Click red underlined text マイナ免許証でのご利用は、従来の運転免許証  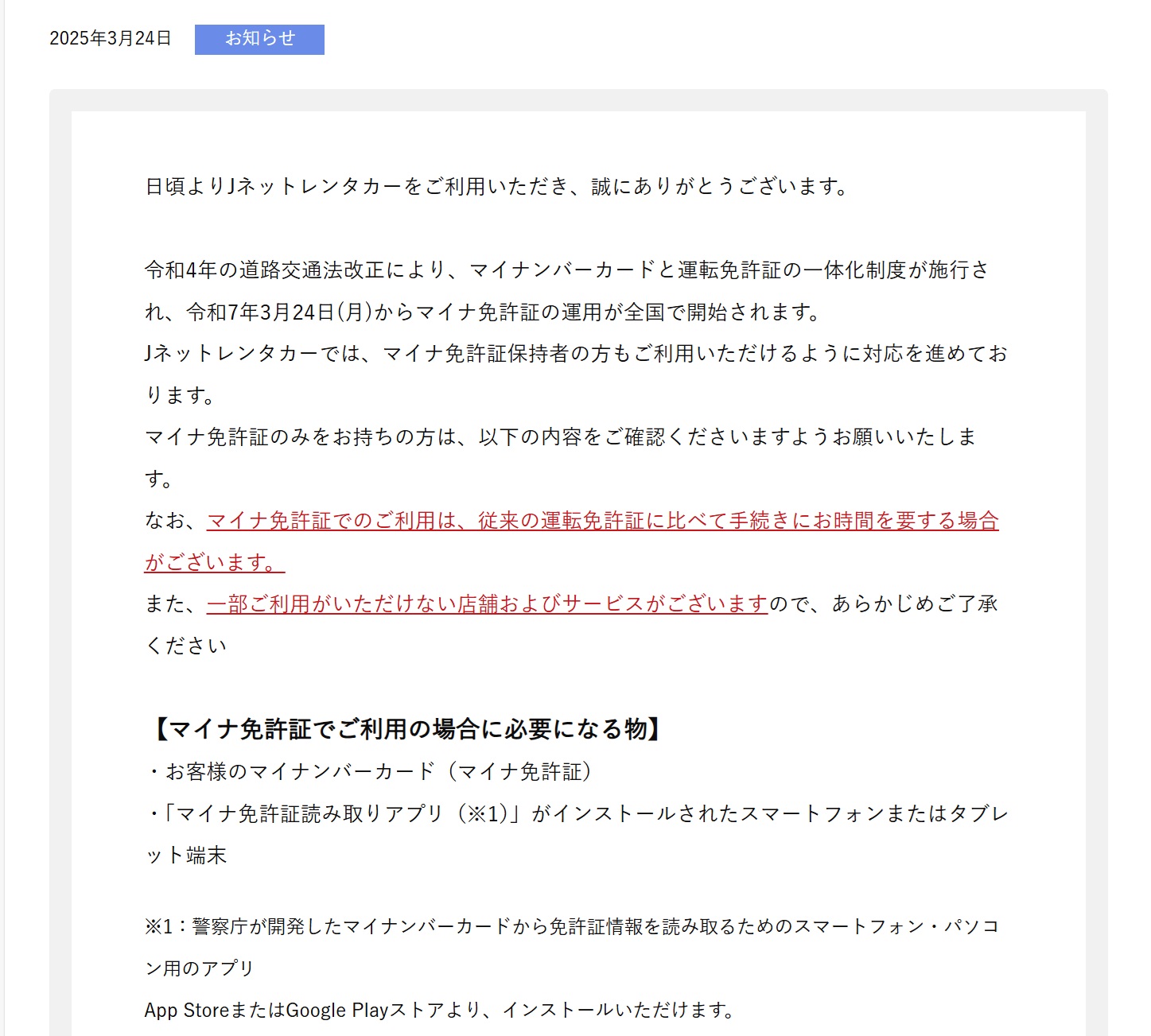pos(603,520)
